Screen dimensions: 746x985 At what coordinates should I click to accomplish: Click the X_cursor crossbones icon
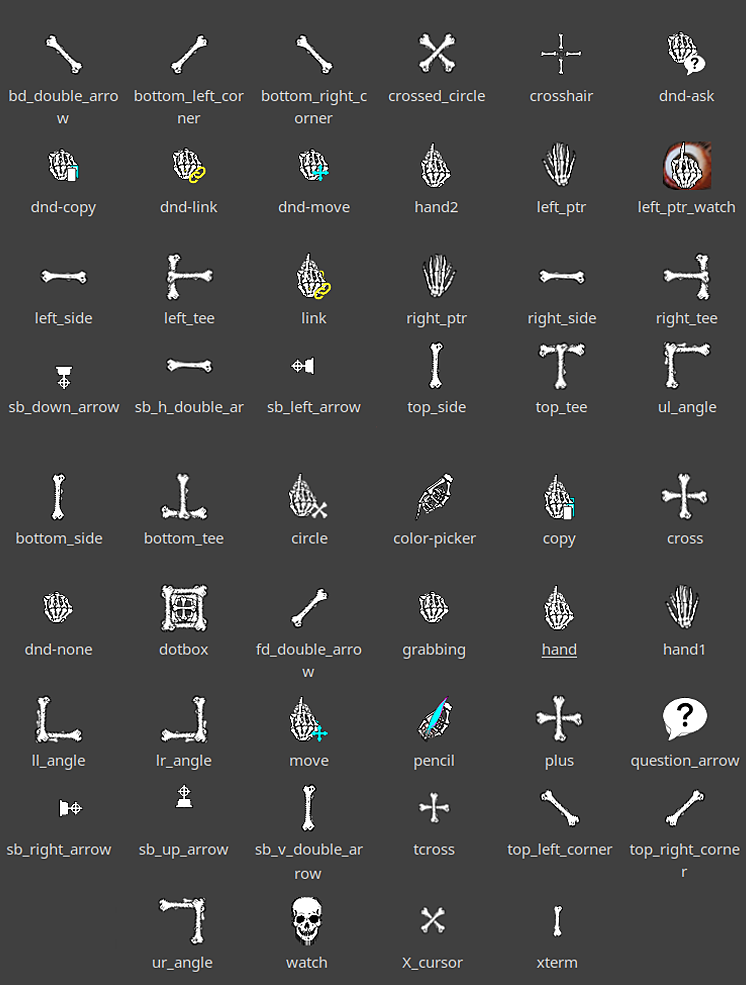pos(432,920)
